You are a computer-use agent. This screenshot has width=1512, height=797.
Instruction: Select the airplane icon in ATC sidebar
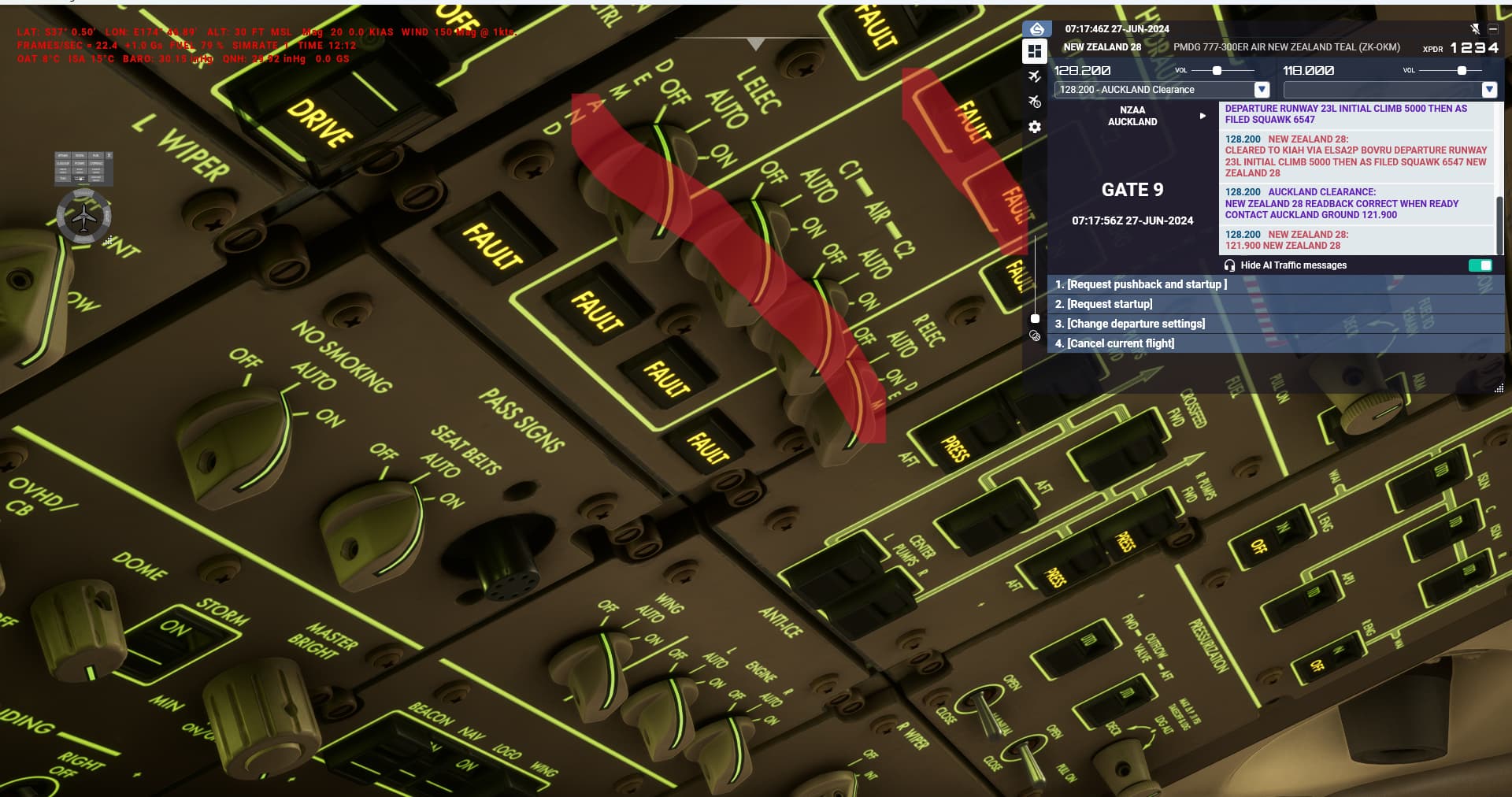coord(1035,76)
